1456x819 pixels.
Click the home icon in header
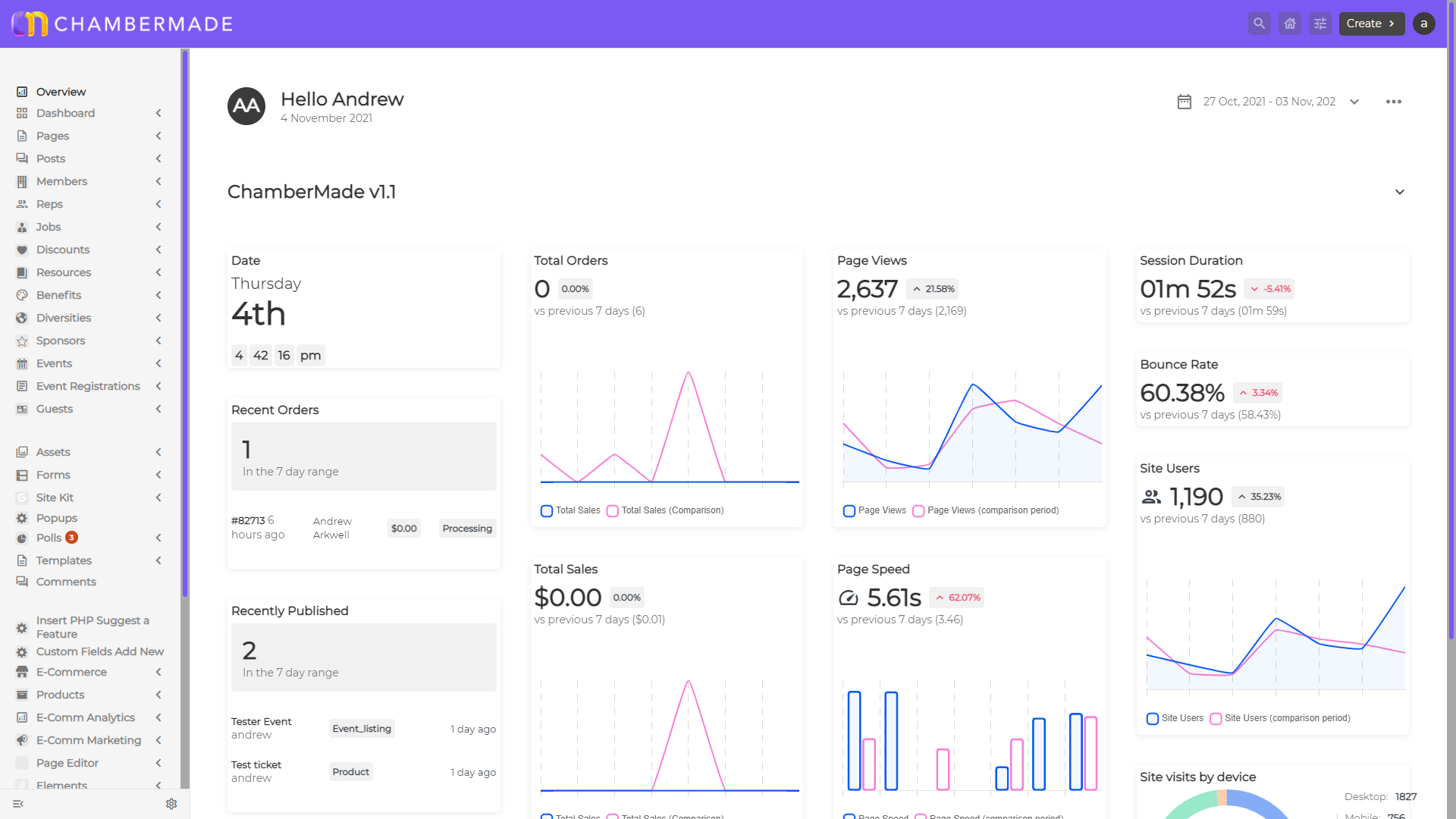point(1289,24)
